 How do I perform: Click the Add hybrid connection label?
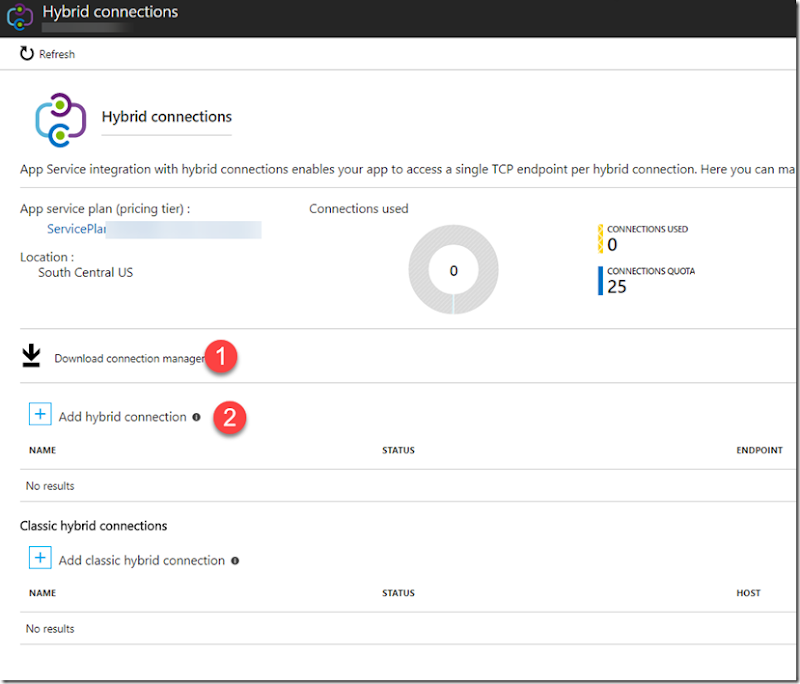coord(122,417)
